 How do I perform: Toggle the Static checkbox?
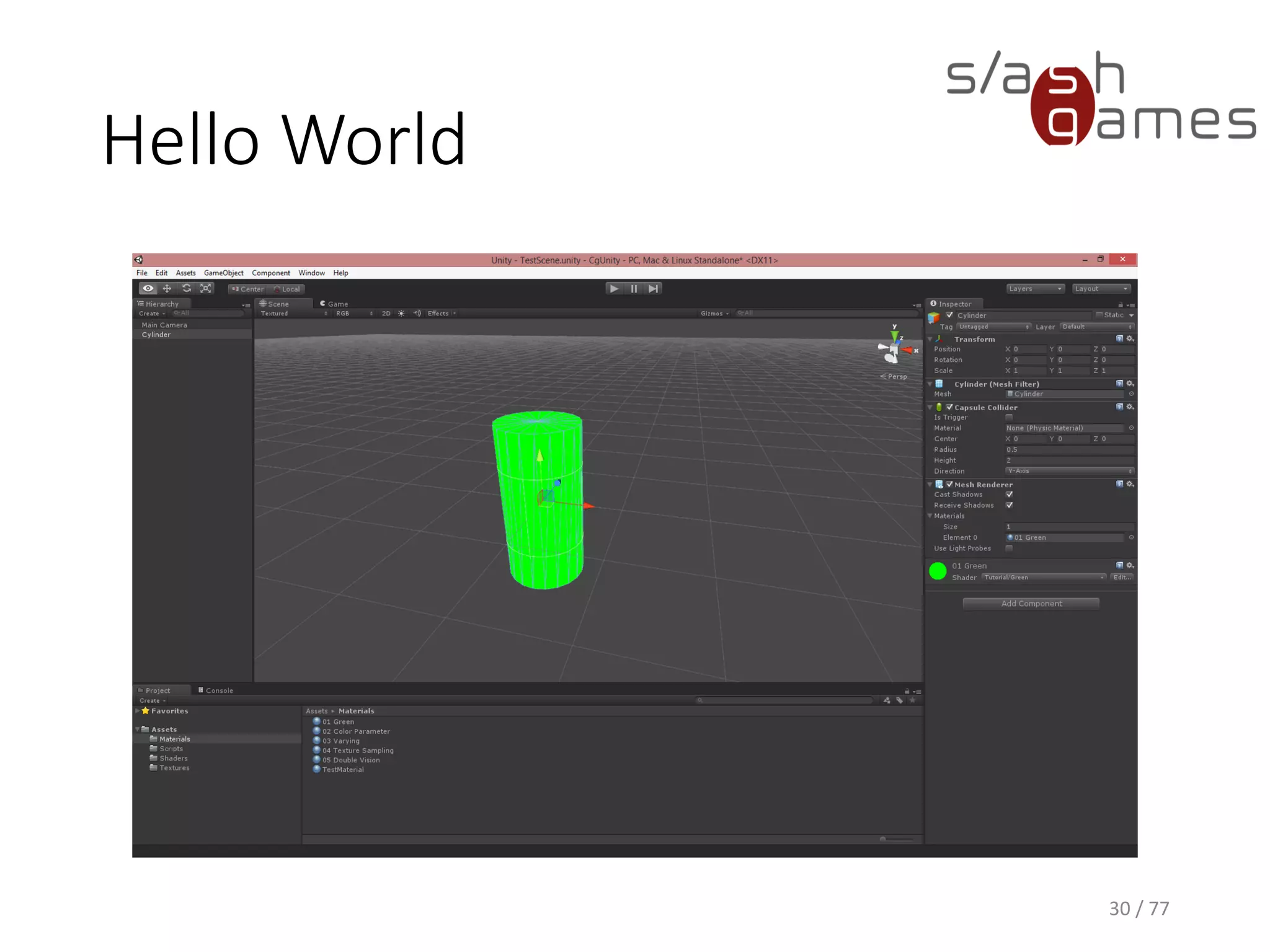[1099, 315]
